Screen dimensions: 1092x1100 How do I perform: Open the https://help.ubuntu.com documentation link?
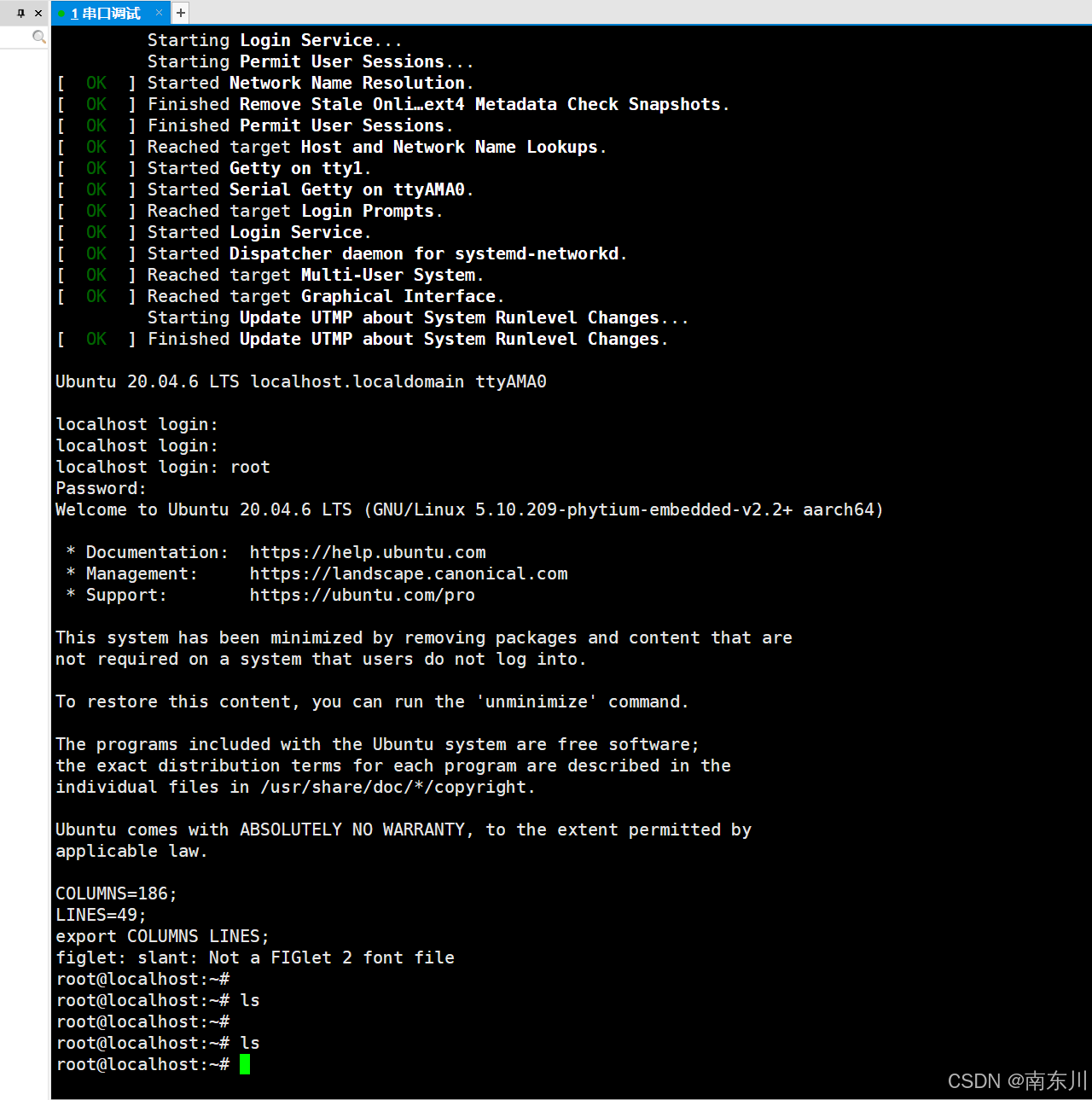(368, 552)
